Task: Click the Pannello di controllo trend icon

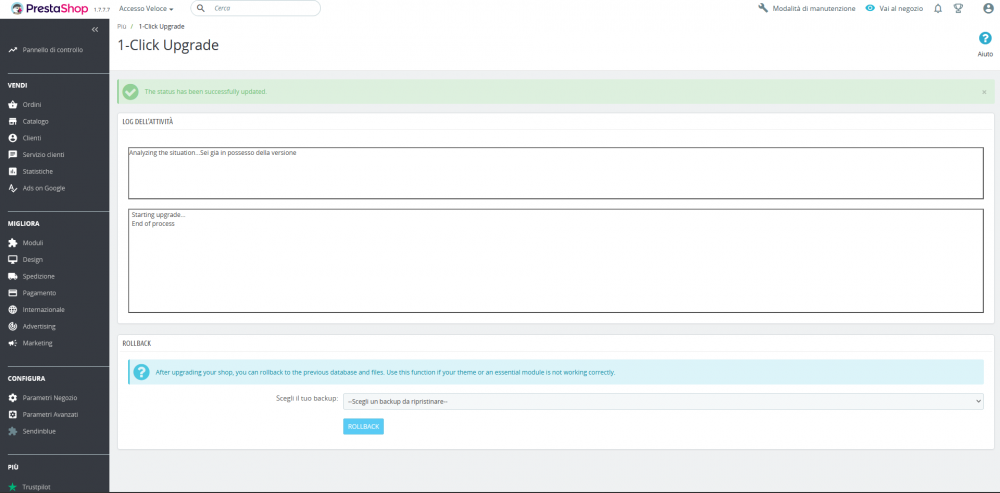Action: coord(13,50)
